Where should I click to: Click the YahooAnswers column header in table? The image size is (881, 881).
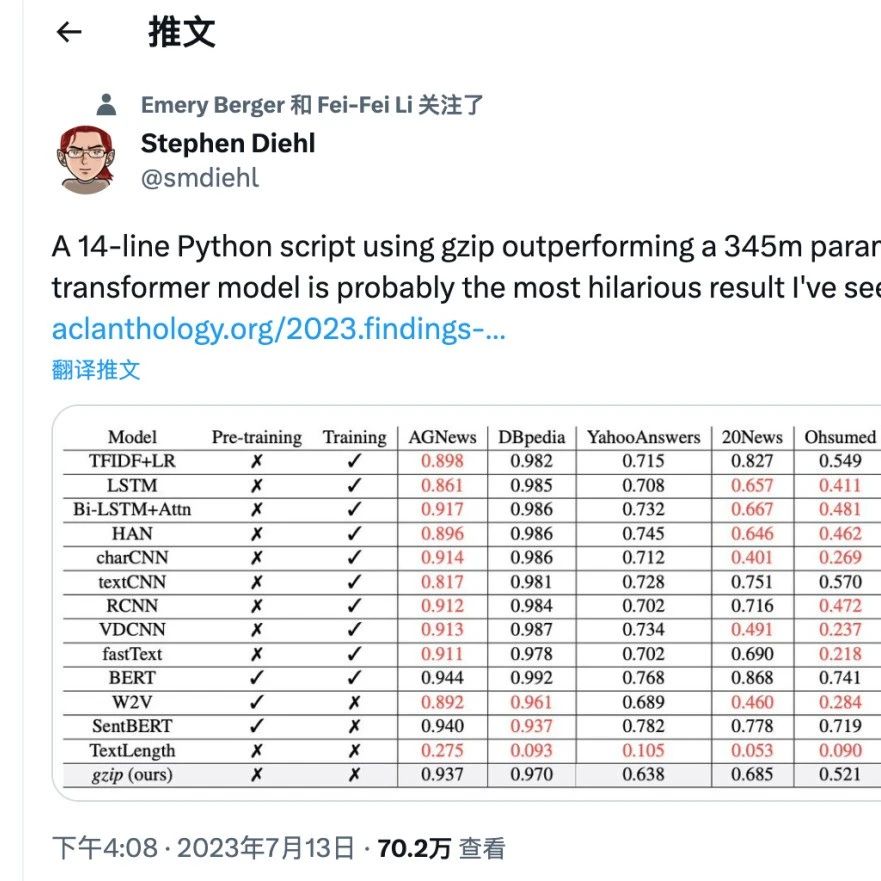[x=643, y=437]
